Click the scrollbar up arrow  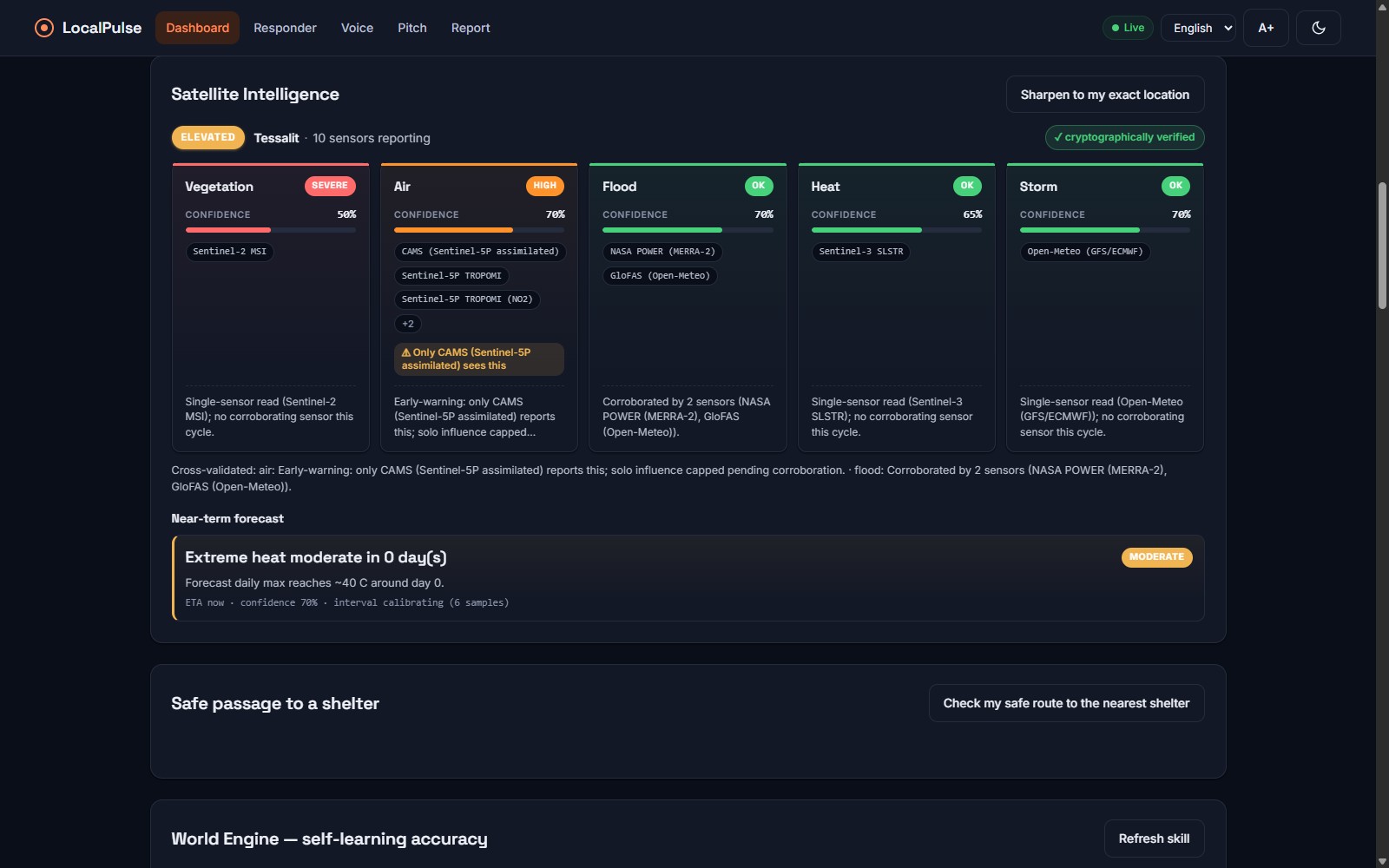click(1382, 6)
